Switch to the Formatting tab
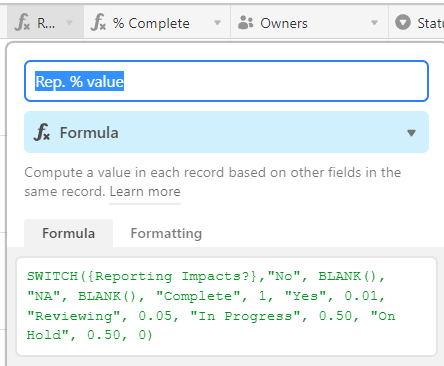 (166, 233)
